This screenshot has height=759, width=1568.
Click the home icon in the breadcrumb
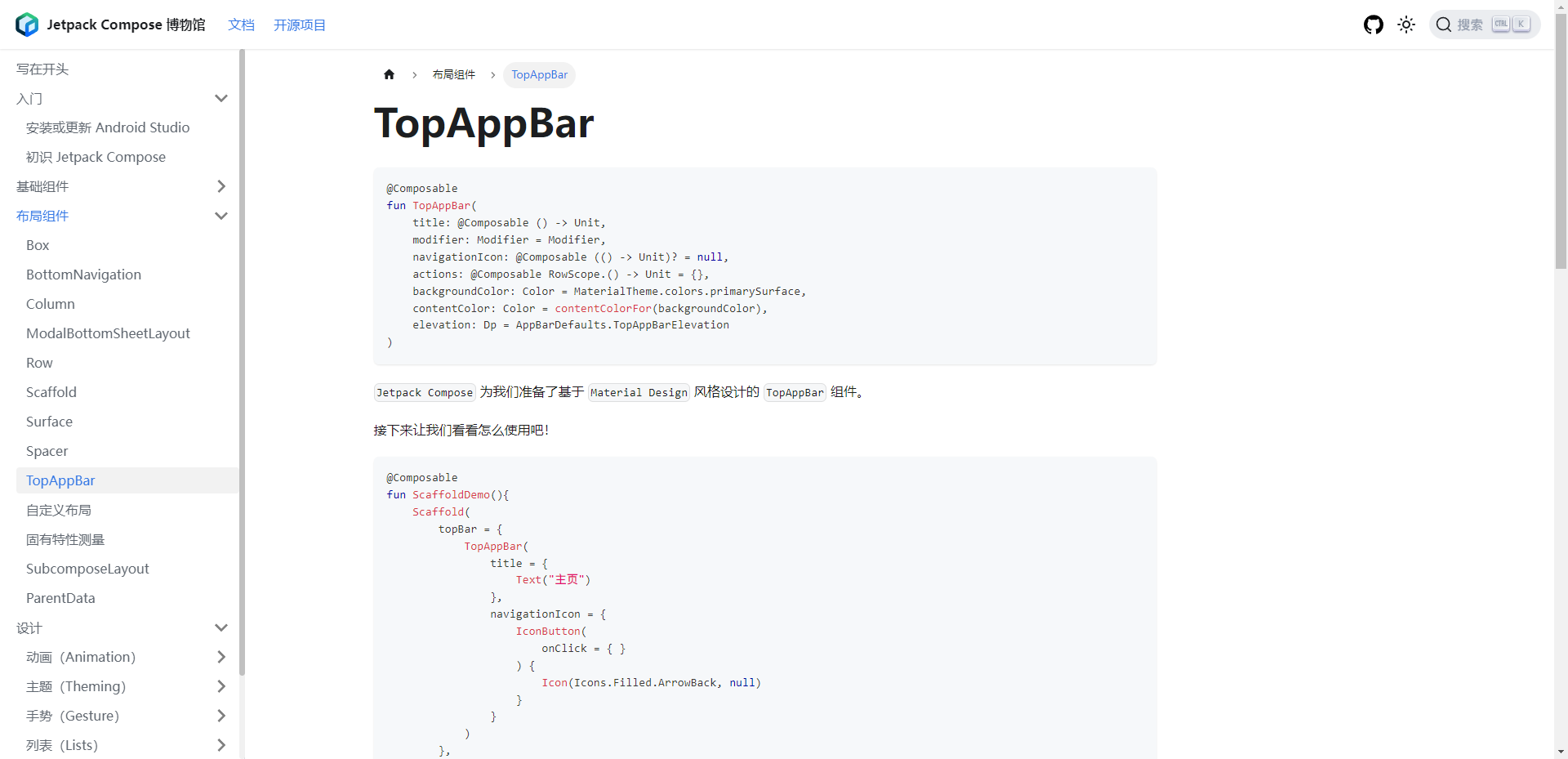pos(390,74)
